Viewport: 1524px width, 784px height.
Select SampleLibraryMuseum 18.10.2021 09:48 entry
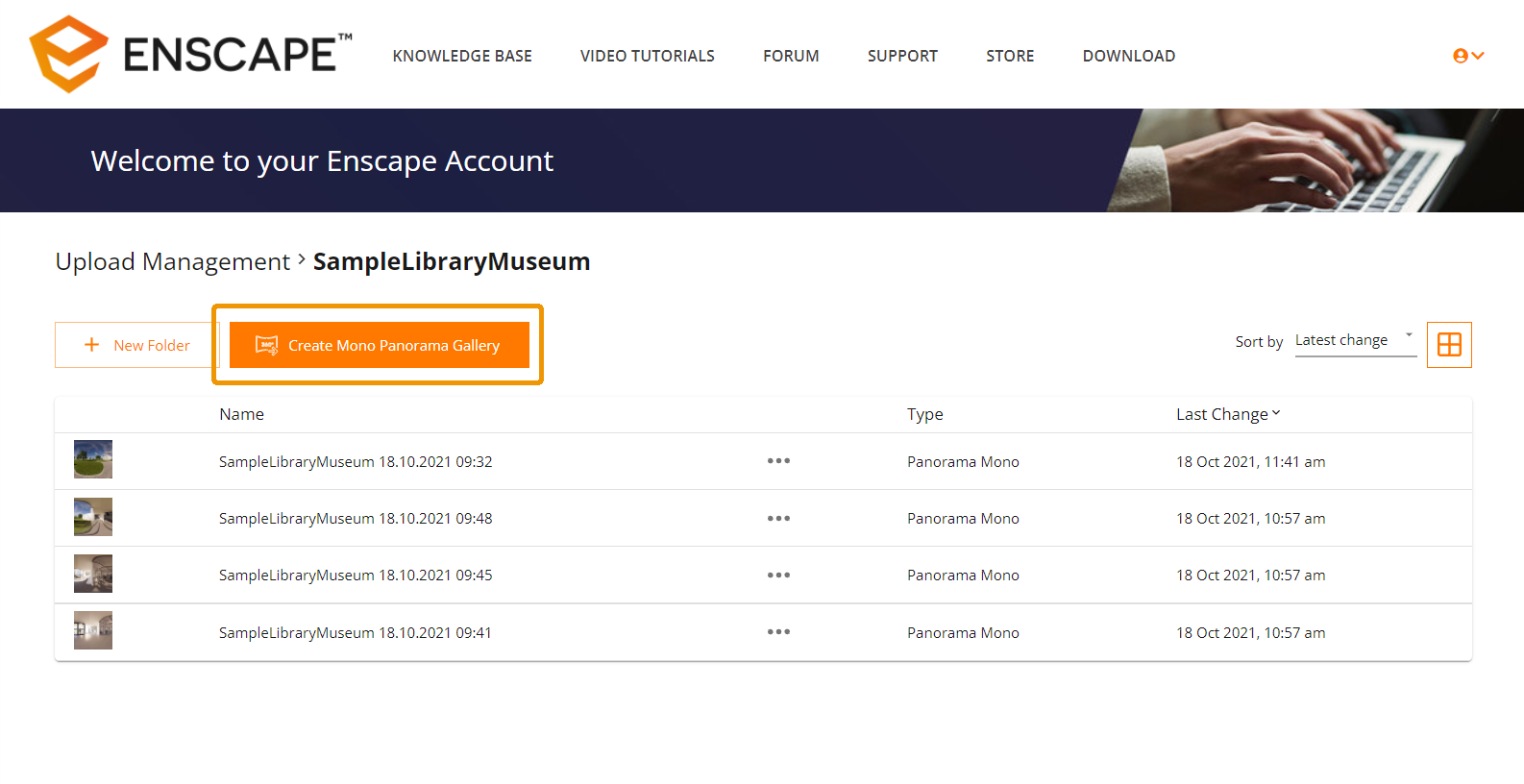tap(356, 519)
